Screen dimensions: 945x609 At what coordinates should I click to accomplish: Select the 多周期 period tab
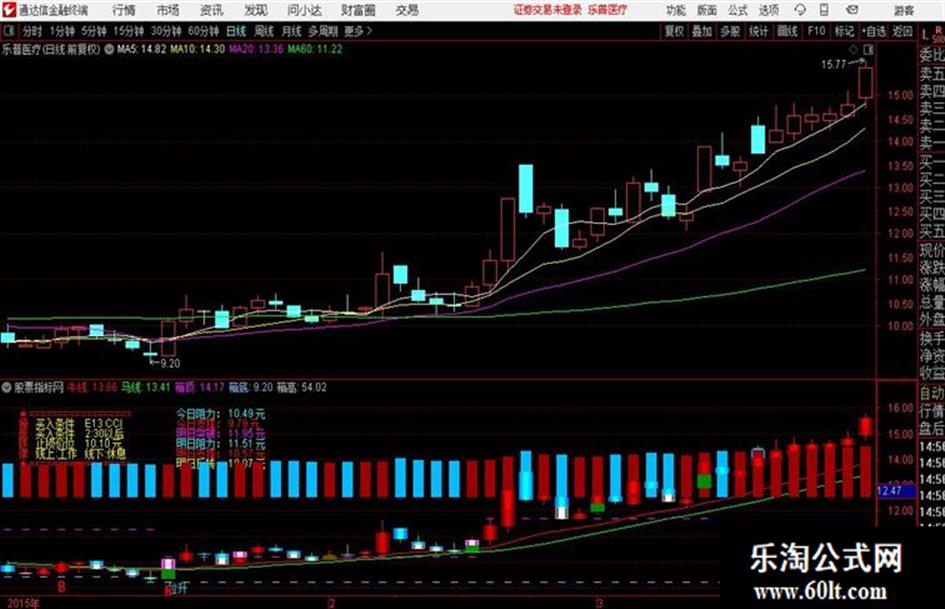coord(322,31)
